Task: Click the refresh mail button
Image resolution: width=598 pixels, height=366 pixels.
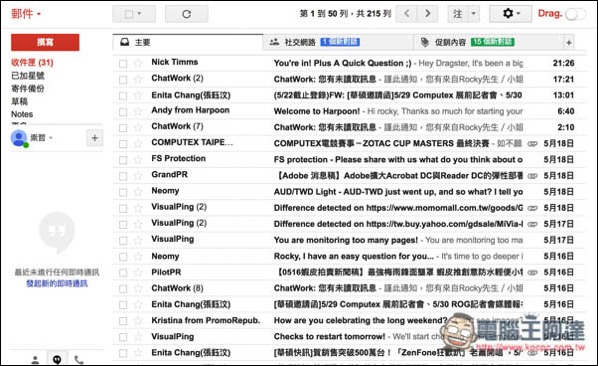Action: click(186, 14)
